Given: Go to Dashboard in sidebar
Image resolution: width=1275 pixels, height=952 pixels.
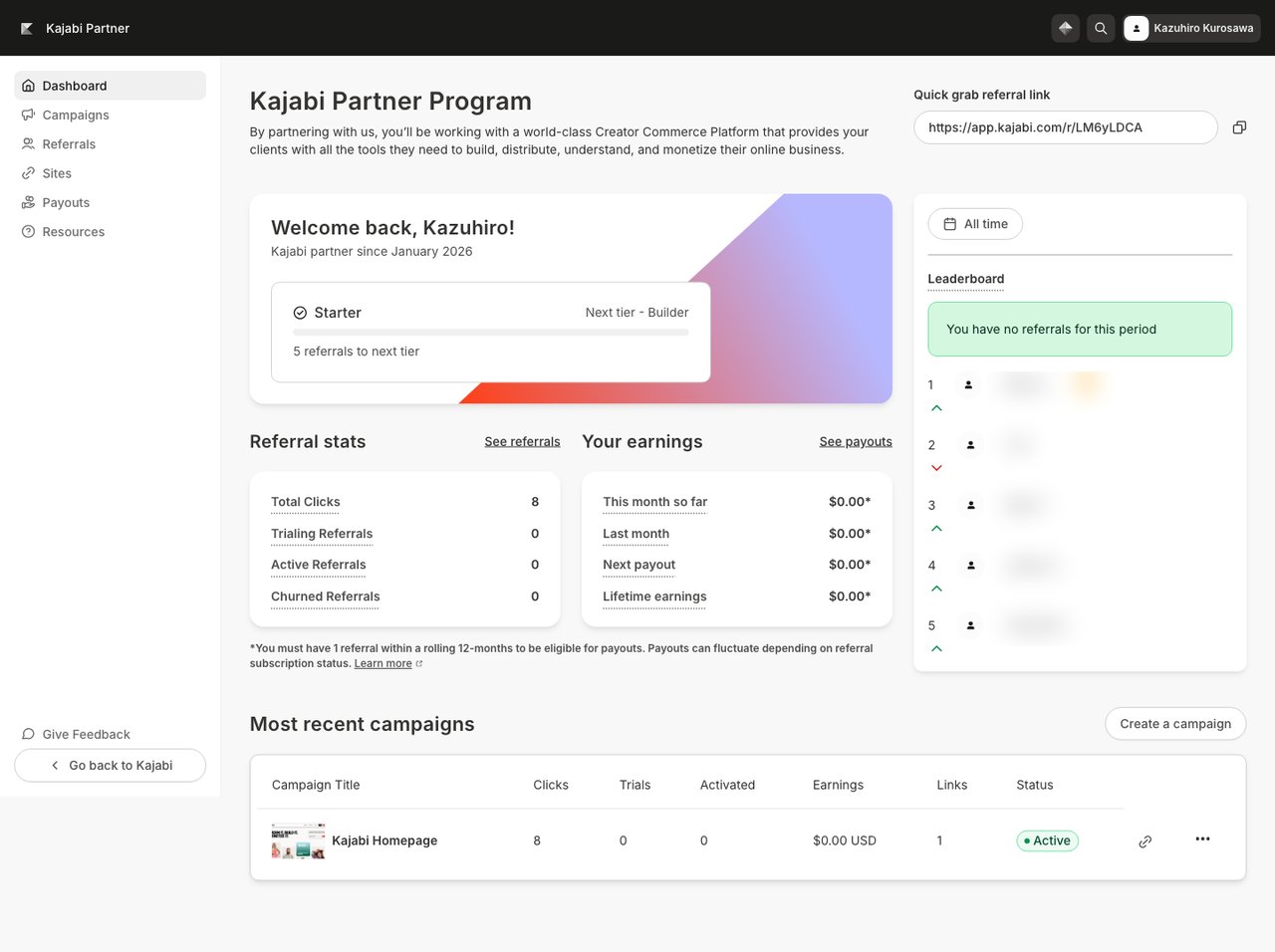Looking at the screenshot, I should (110, 86).
